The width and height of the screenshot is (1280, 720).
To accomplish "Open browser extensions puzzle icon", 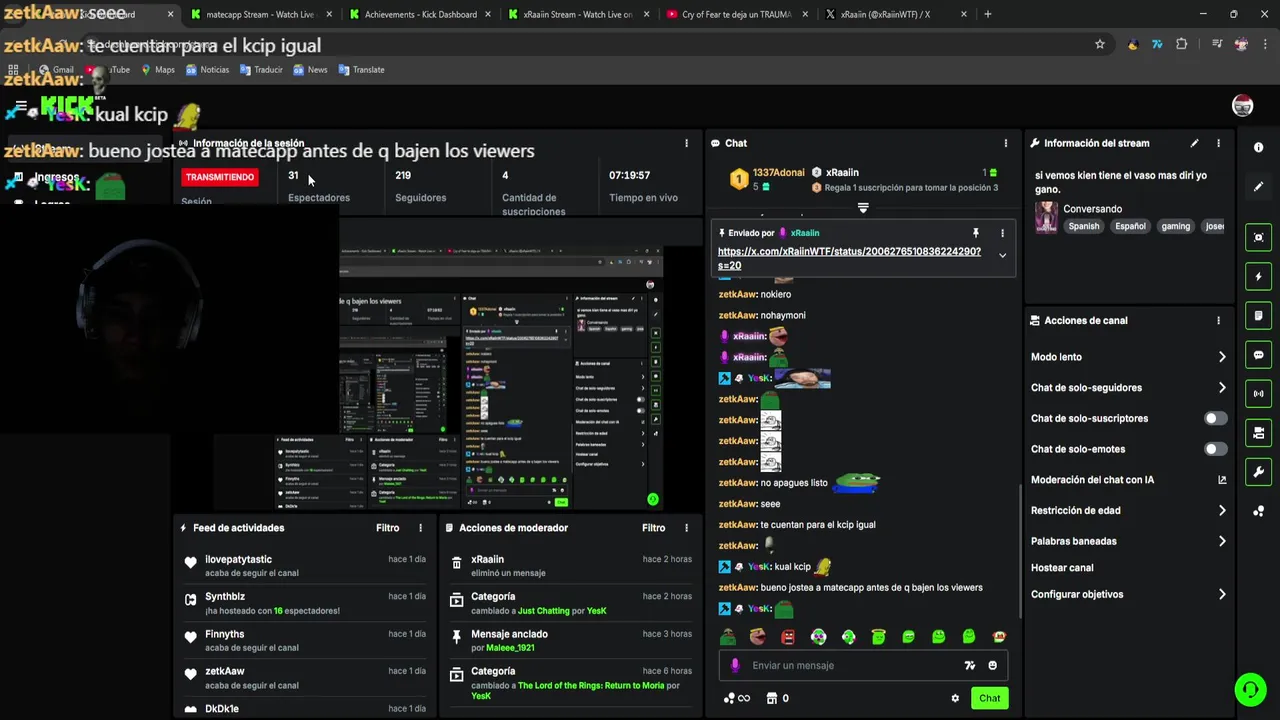I will [1181, 44].
